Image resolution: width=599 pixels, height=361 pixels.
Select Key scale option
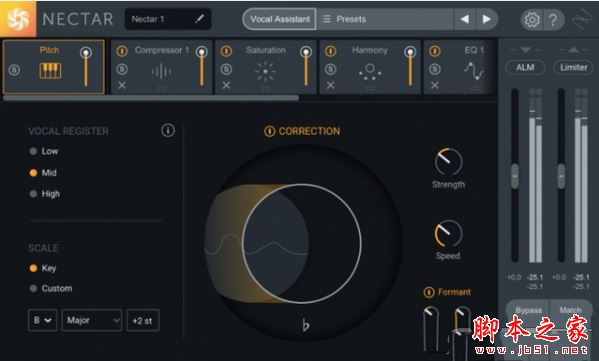34,268
